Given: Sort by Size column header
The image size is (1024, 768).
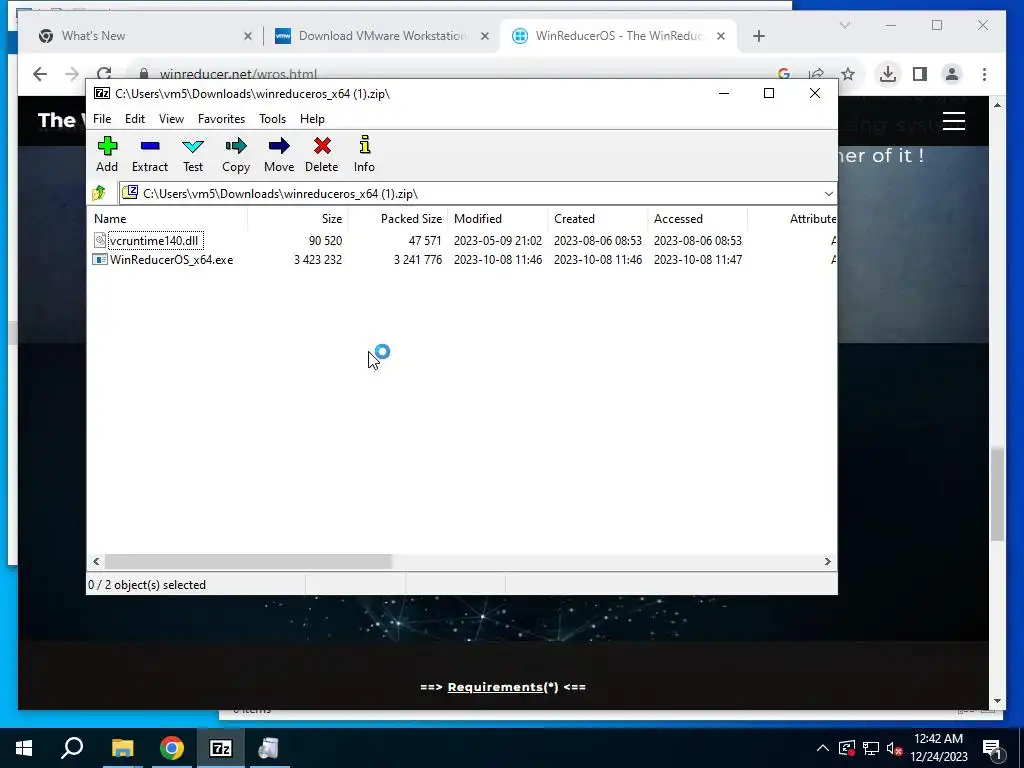Looking at the screenshot, I should [298, 219].
